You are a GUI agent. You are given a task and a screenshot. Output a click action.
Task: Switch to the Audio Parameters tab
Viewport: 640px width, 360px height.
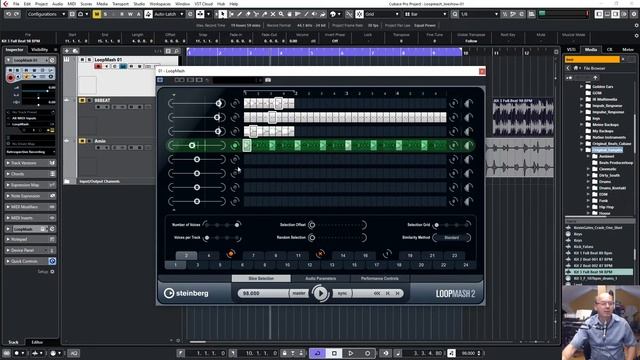(x=320, y=278)
